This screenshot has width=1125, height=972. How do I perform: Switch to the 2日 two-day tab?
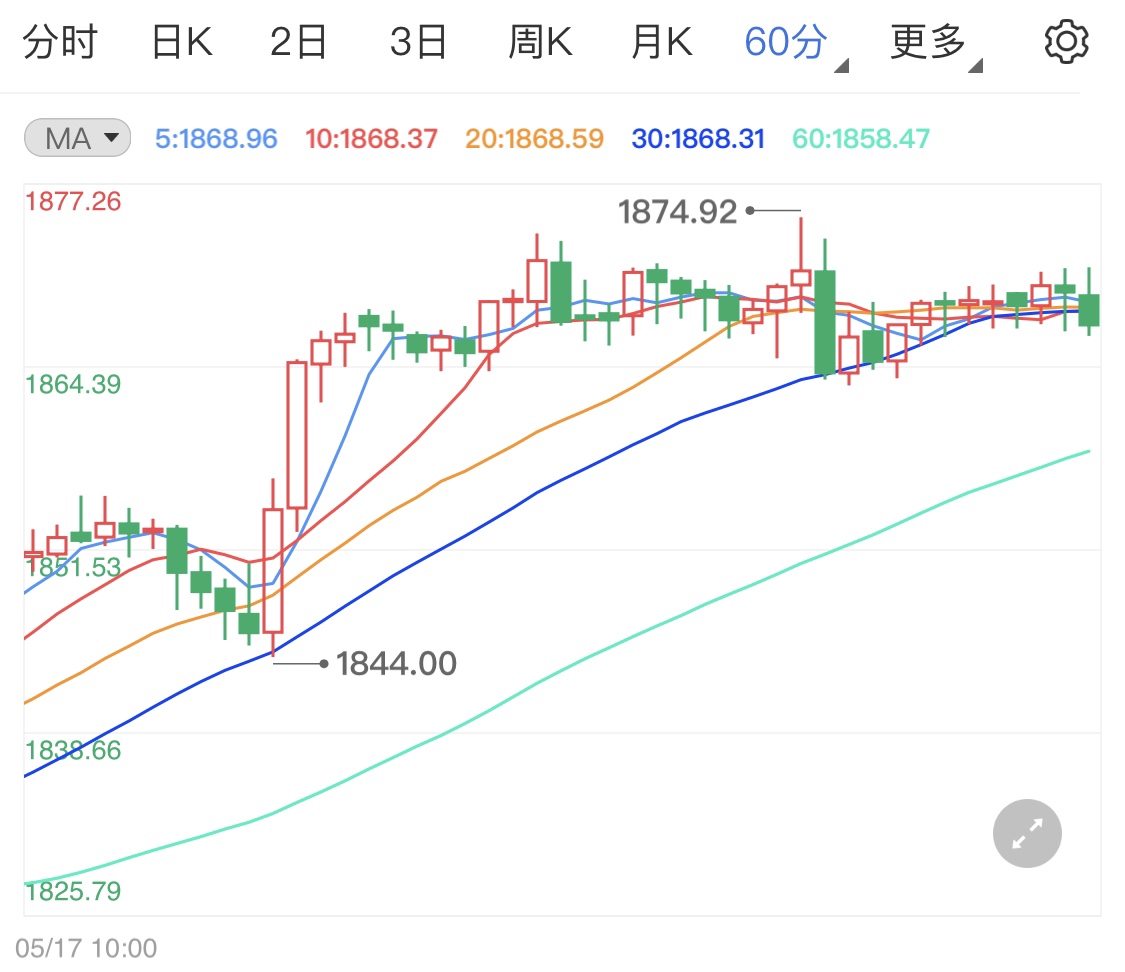298,40
